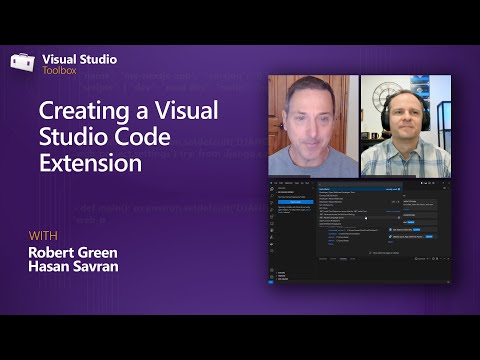This screenshot has height=360, width=480.
Task: Open the View menu in VS Code
Action: (297, 183)
